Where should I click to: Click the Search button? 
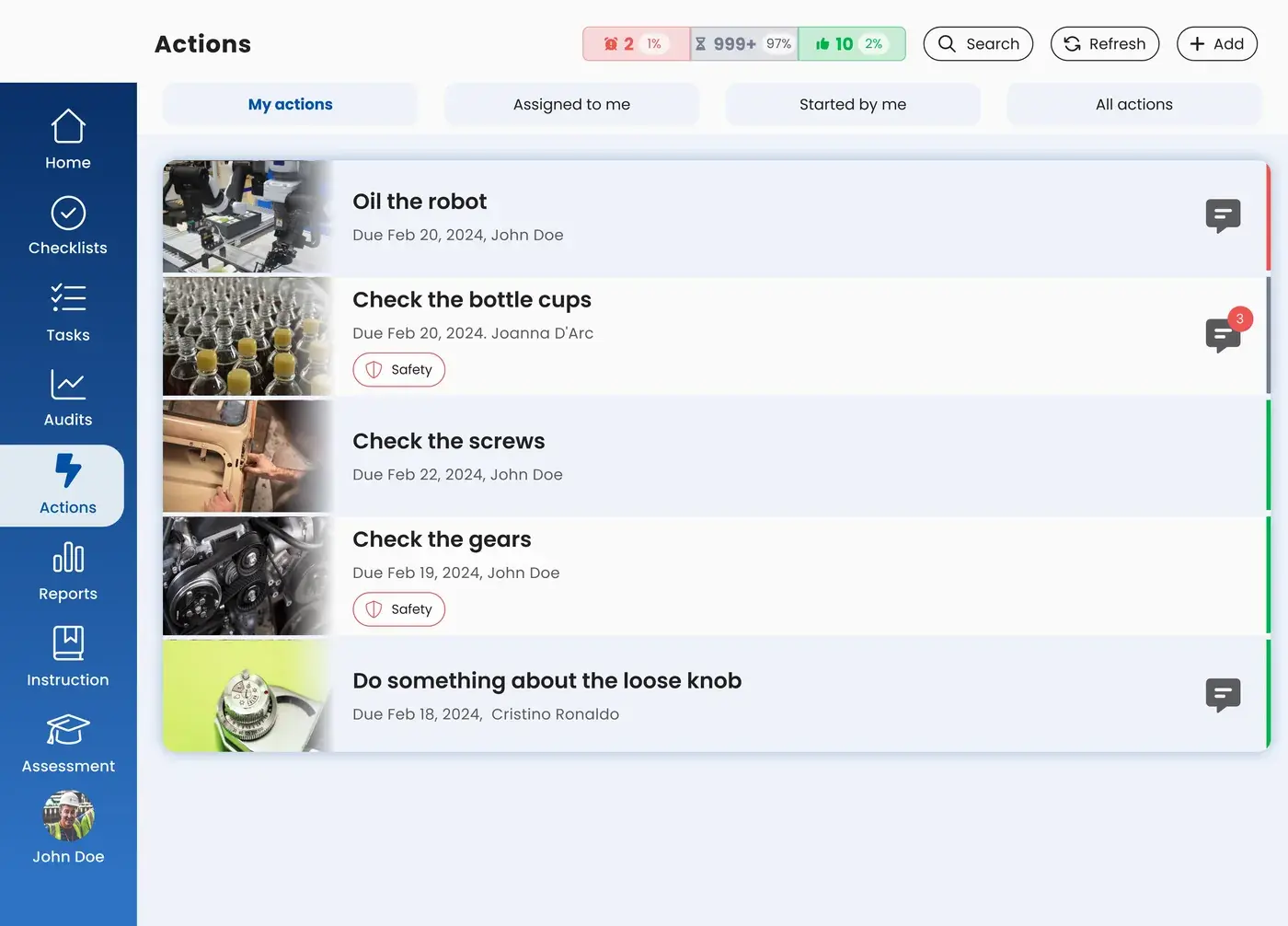click(x=978, y=44)
